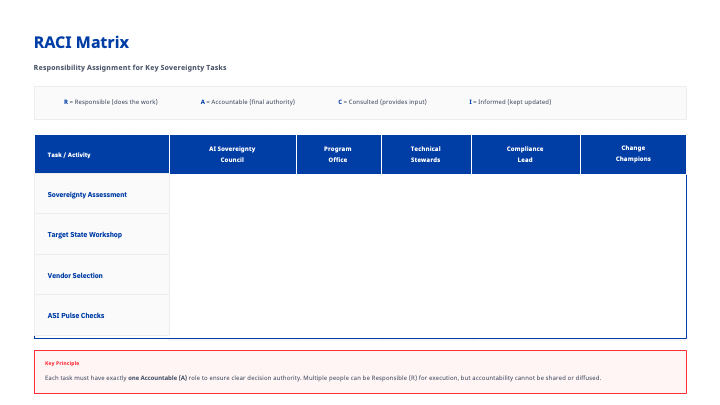Screen dimensions: 720x405
Task: Select the I = Informed legend entry
Action: (510, 102)
